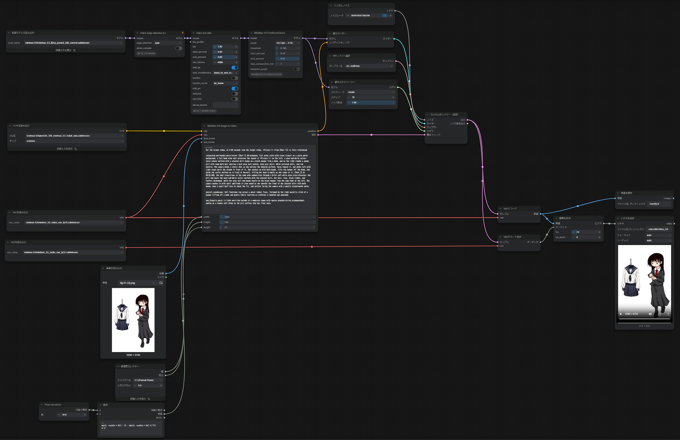Toggle the bottom switch below verbose
This screenshot has width=680, height=440.
(x=235, y=99)
